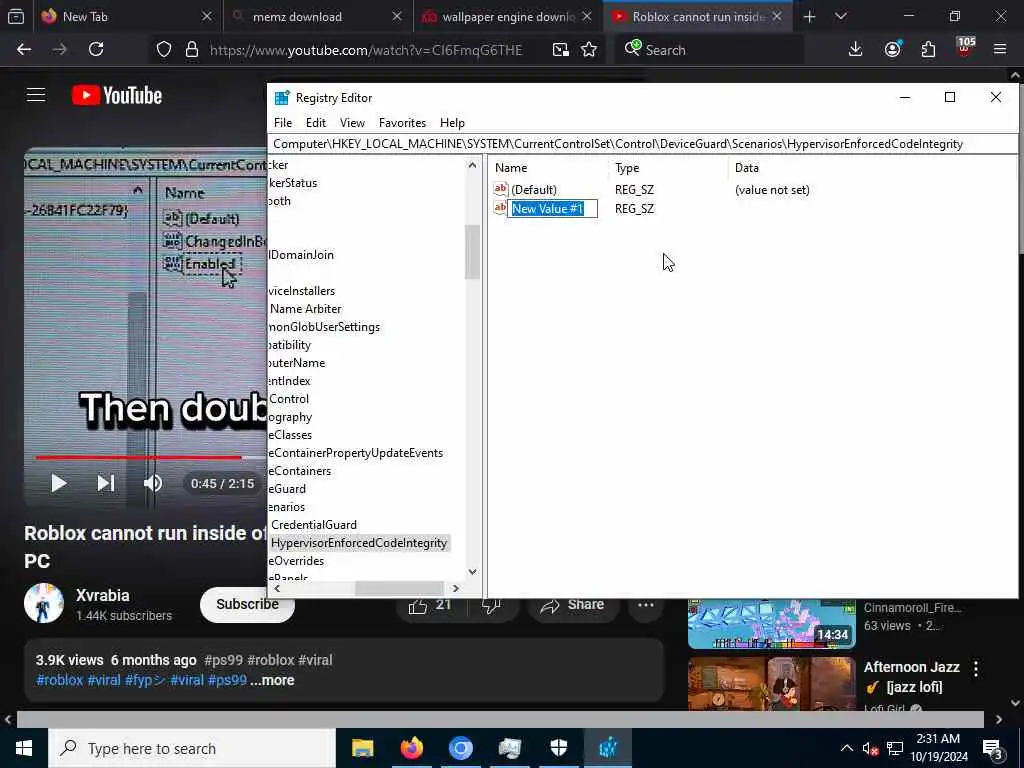Select the (Default) registry value
This screenshot has height=768, width=1024.
click(x=534, y=190)
